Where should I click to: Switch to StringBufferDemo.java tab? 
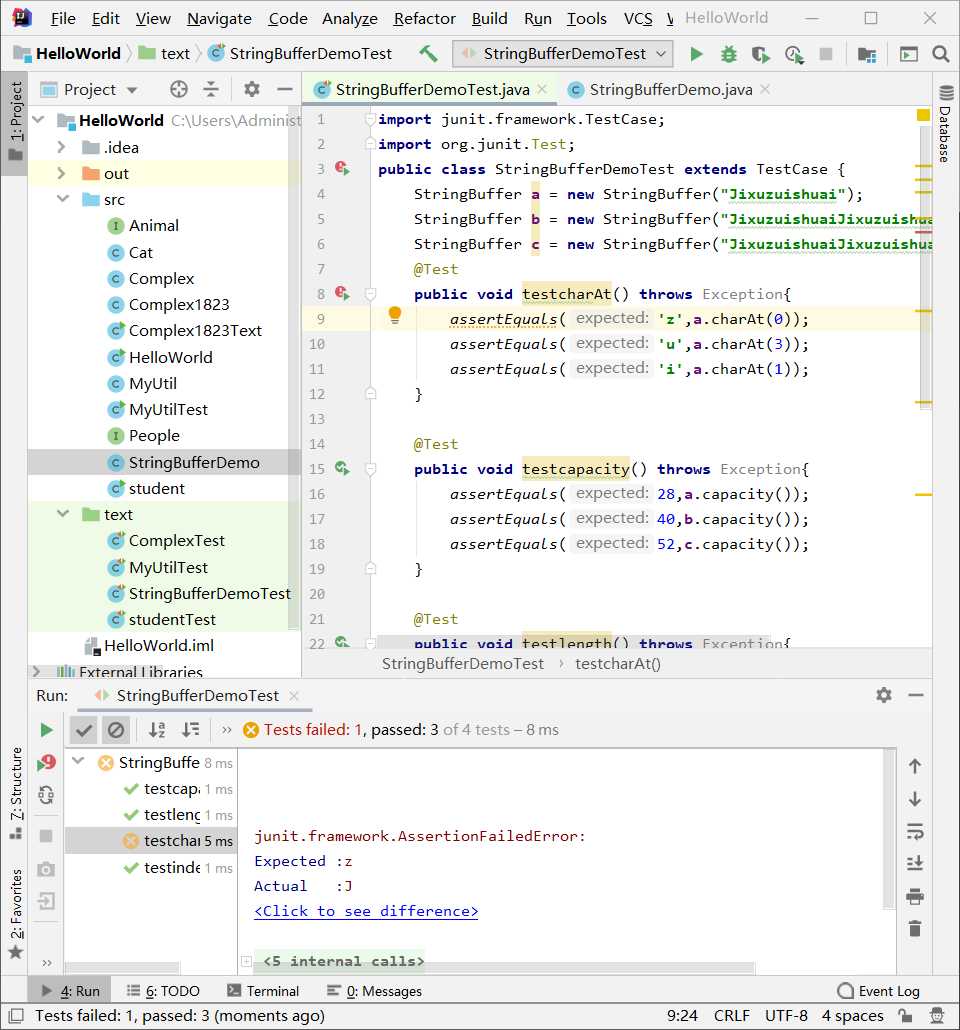(670, 89)
